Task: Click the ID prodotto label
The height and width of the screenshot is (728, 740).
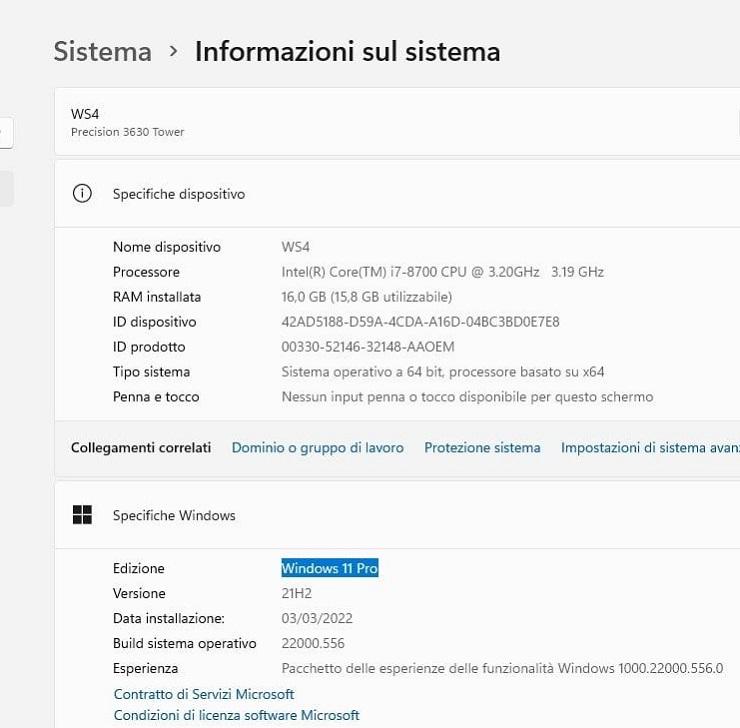Action: point(149,347)
